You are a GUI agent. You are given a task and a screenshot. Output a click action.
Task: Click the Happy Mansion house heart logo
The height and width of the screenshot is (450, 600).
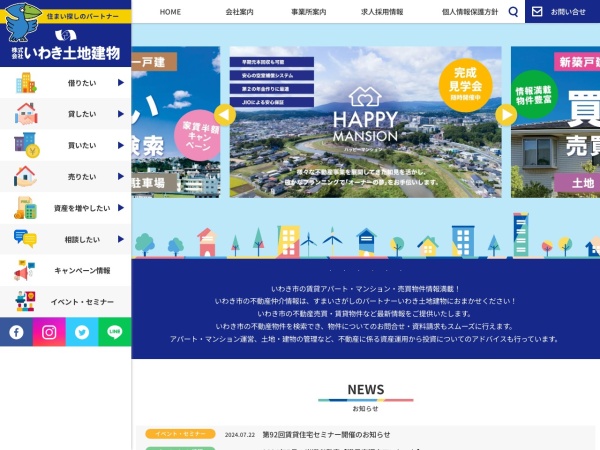pos(365,96)
